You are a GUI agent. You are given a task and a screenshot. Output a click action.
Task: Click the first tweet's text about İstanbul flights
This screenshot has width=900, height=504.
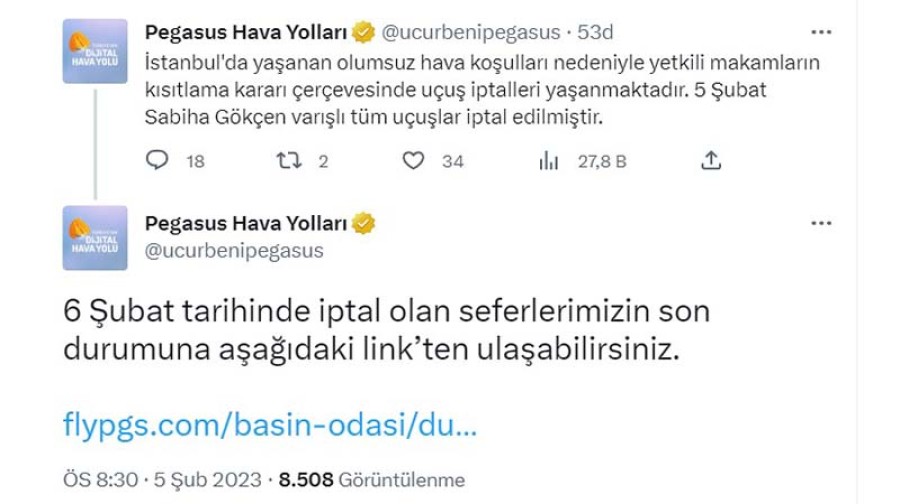(x=480, y=90)
